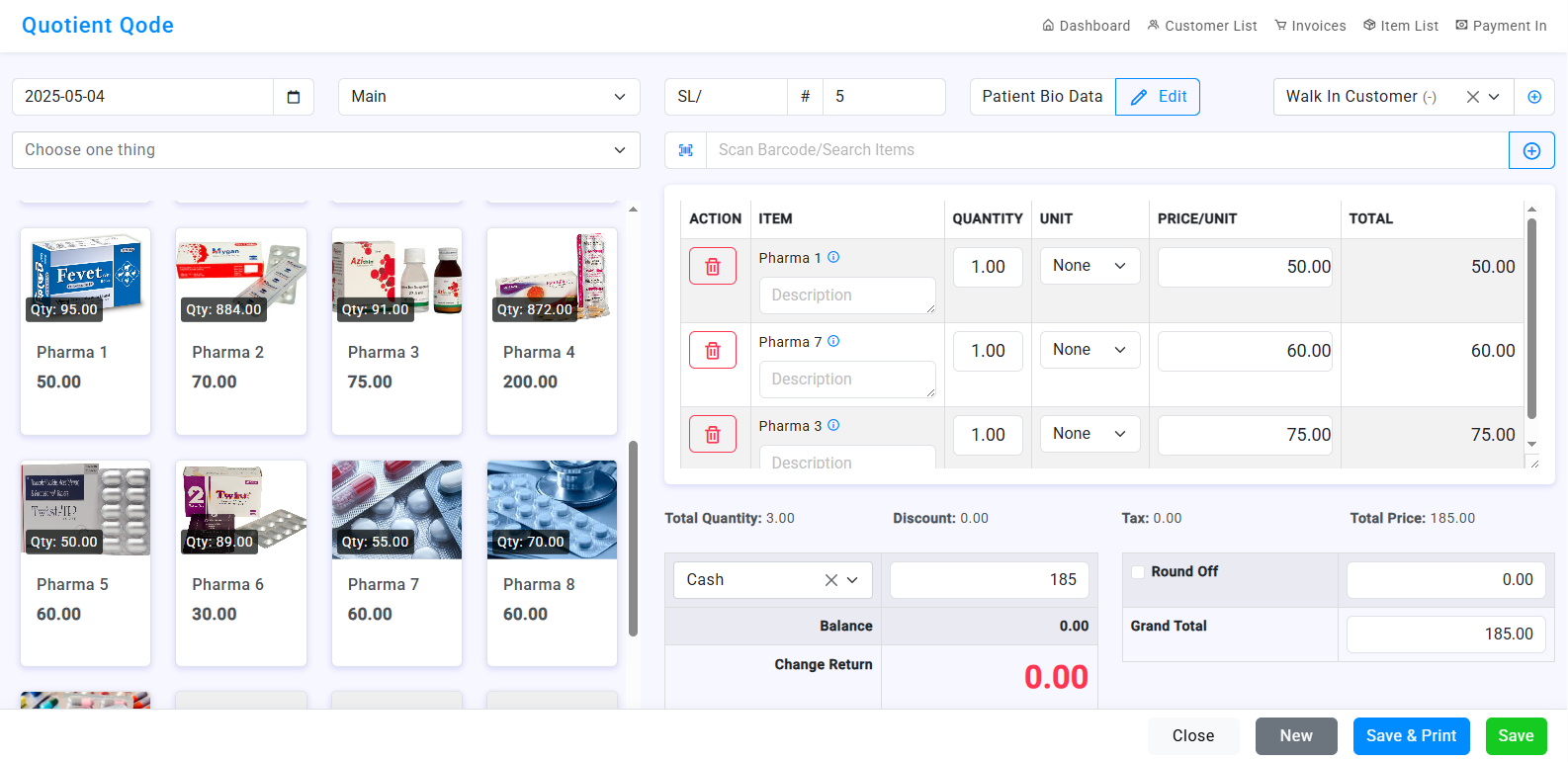Delete the Pharma 1 row with trash icon
Screen dimensions: 1568x762
click(712, 267)
